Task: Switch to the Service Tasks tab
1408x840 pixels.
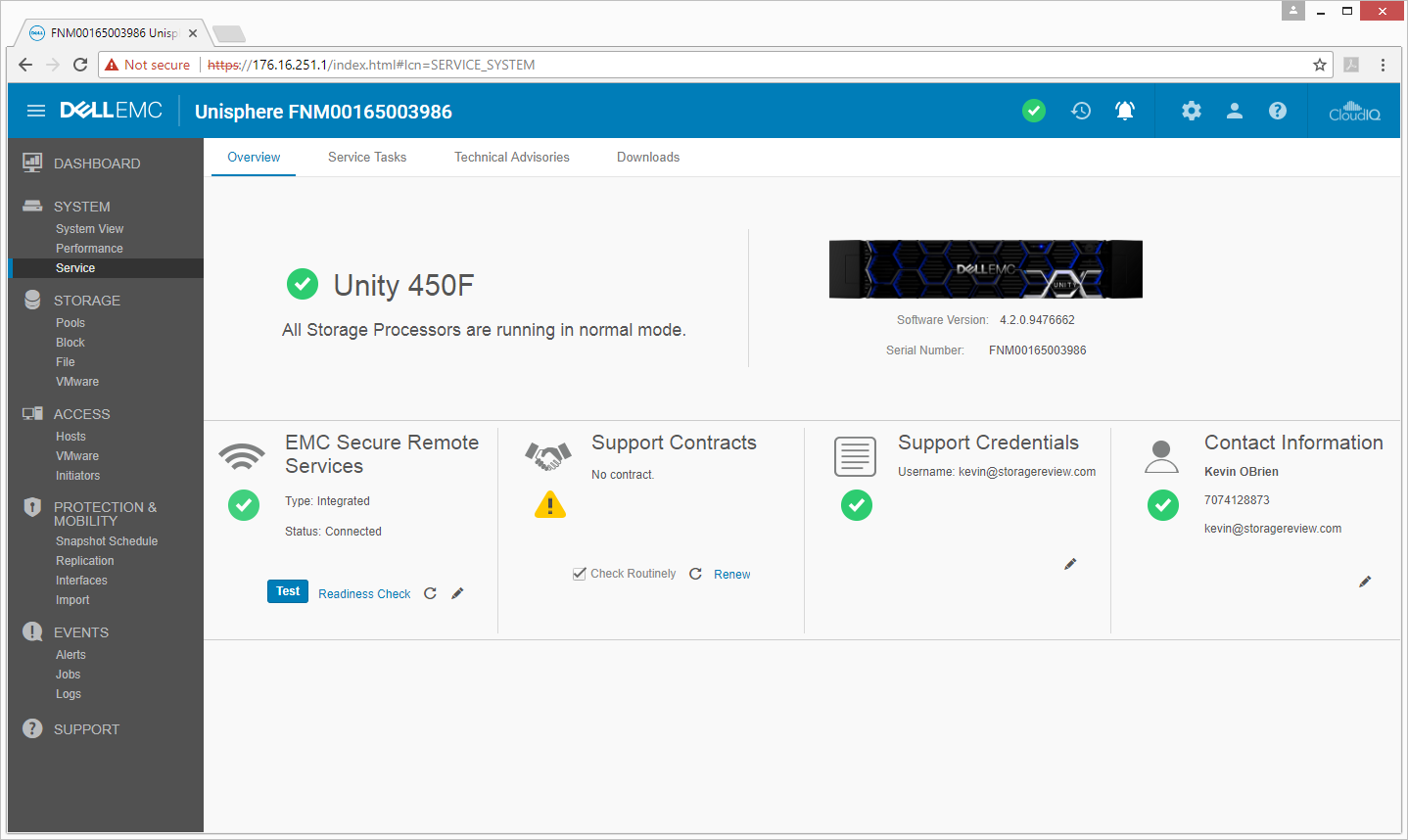Action: (x=367, y=157)
